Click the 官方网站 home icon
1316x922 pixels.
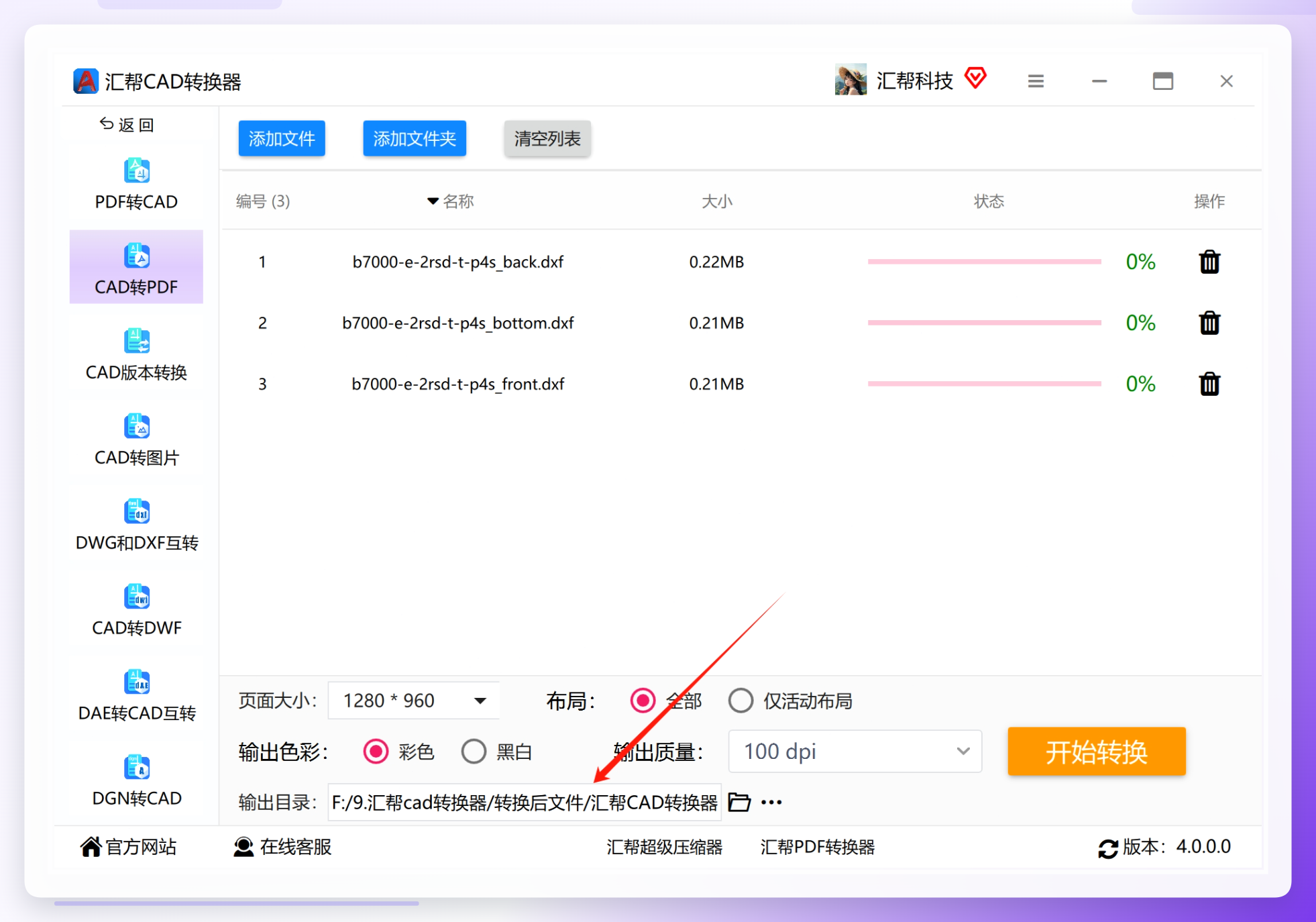(x=91, y=847)
